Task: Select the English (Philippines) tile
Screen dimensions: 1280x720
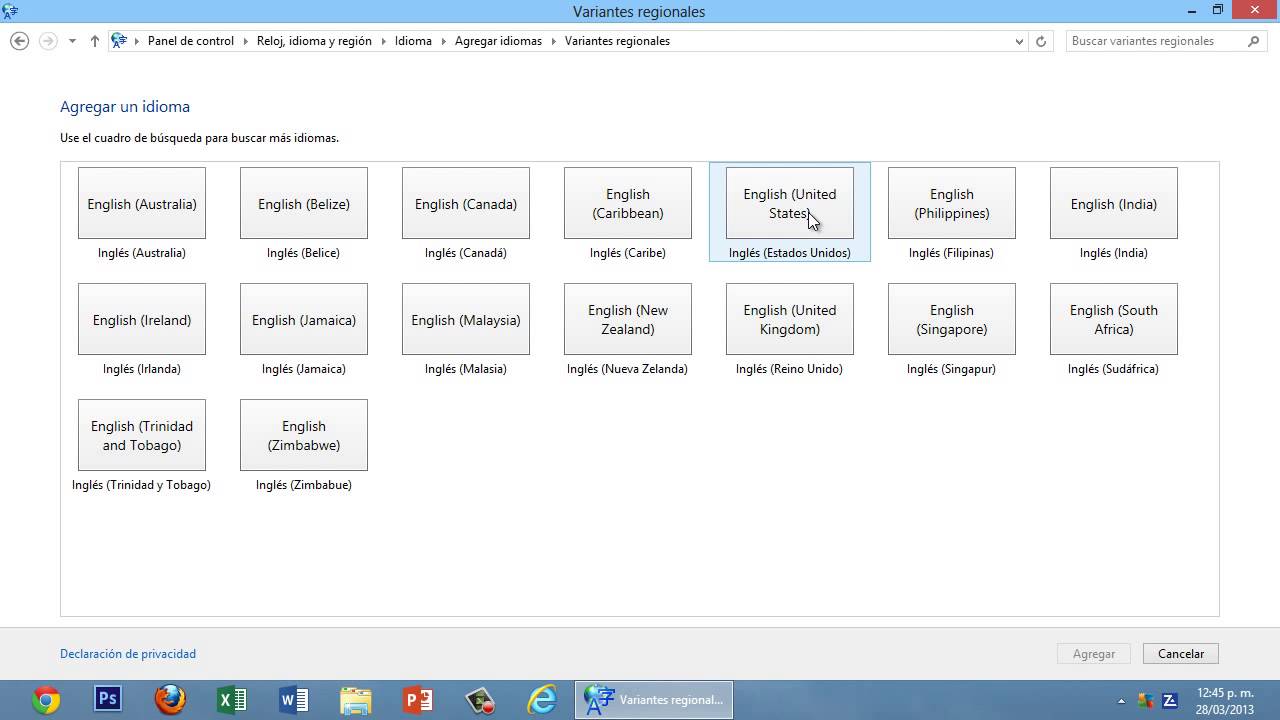Action: click(952, 203)
